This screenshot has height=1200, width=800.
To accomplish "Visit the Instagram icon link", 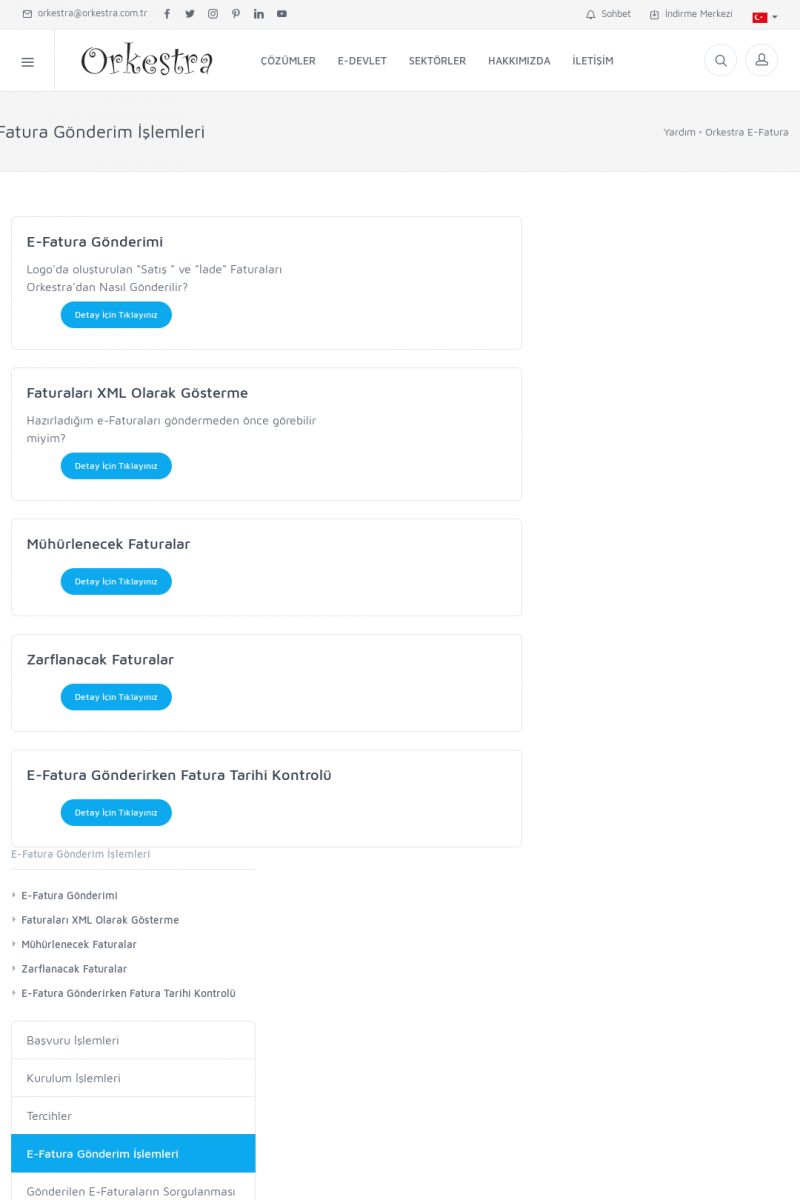I will 213,14.
